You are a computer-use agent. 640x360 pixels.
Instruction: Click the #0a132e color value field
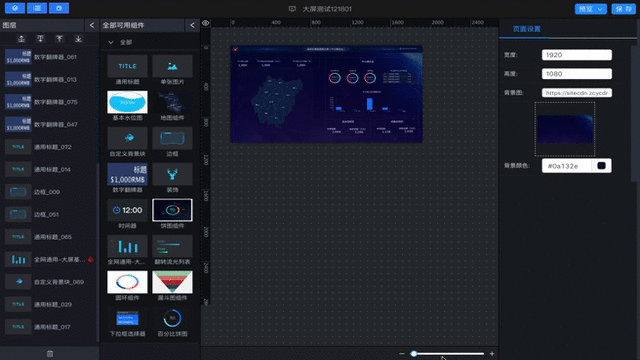click(x=566, y=166)
